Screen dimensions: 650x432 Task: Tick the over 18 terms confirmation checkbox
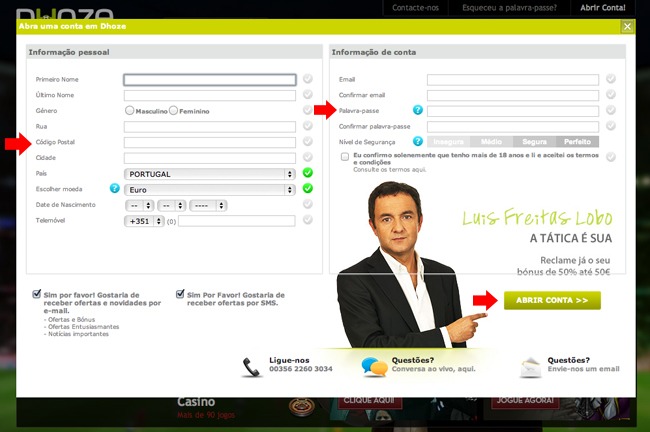tap(345, 157)
